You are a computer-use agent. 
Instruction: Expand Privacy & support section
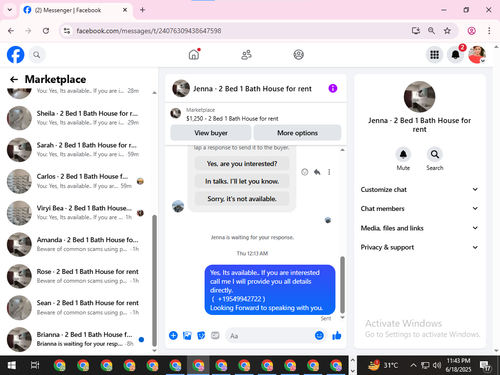(x=419, y=247)
